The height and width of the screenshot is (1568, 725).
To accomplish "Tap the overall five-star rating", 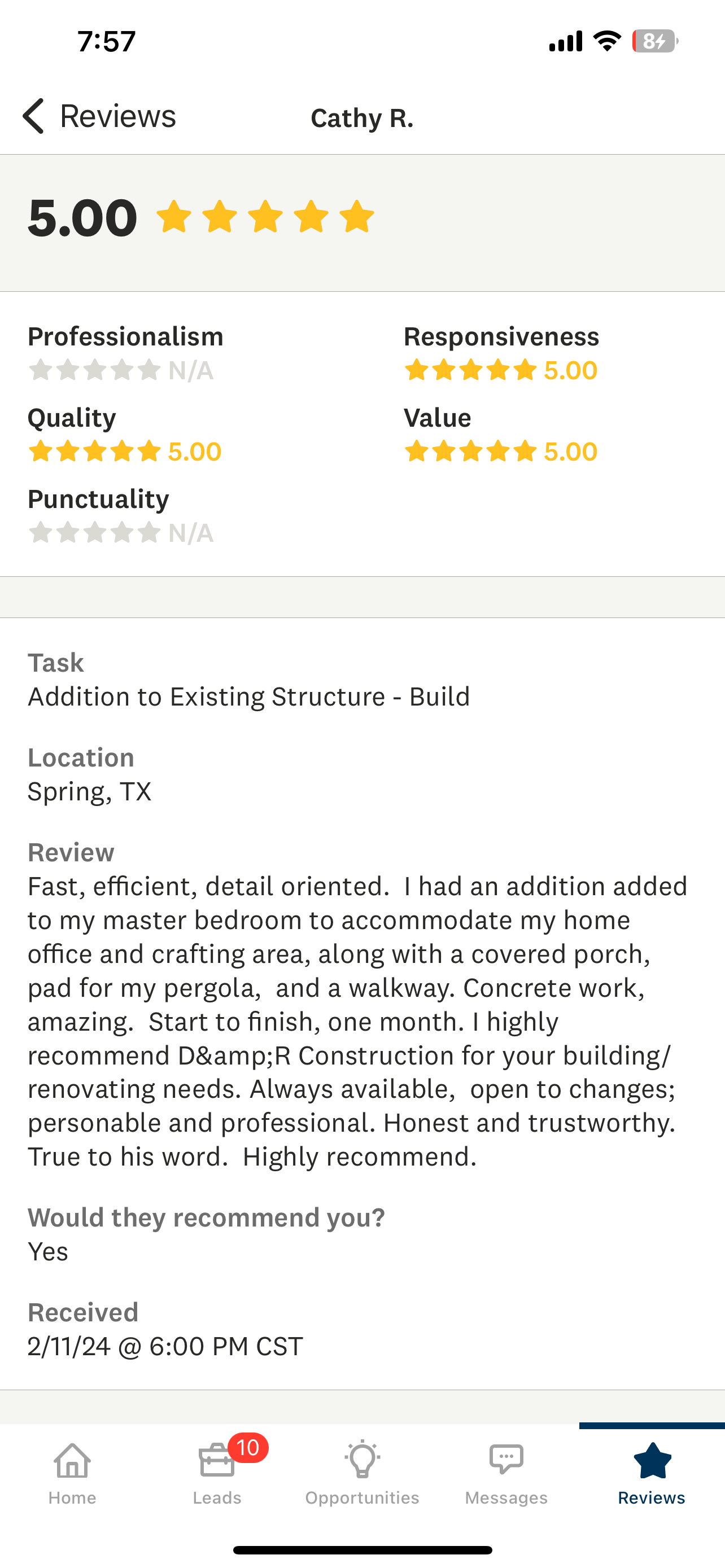I will coord(265,217).
